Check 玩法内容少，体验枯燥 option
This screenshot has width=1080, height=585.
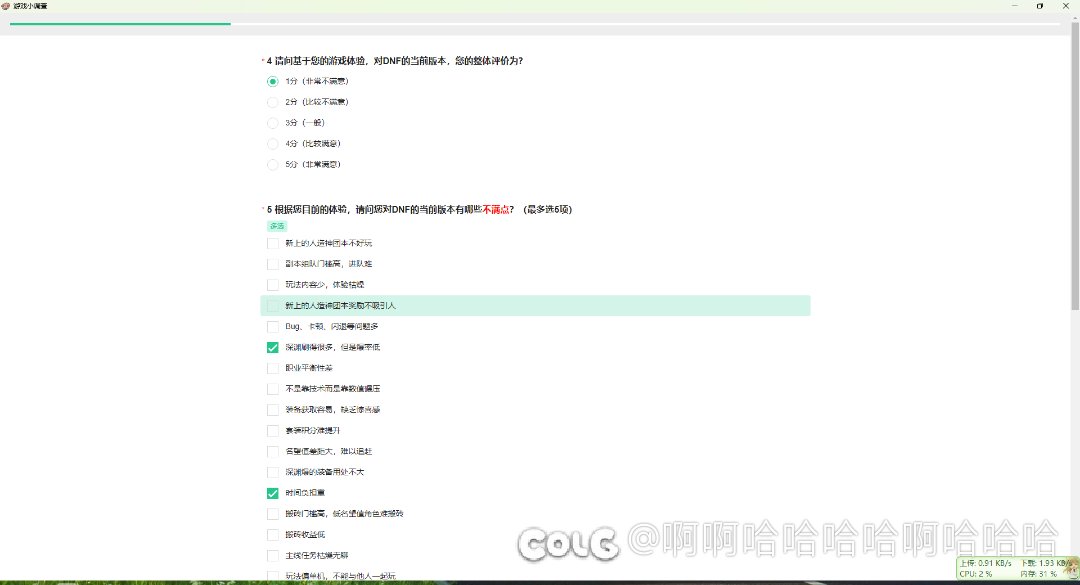point(273,285)
